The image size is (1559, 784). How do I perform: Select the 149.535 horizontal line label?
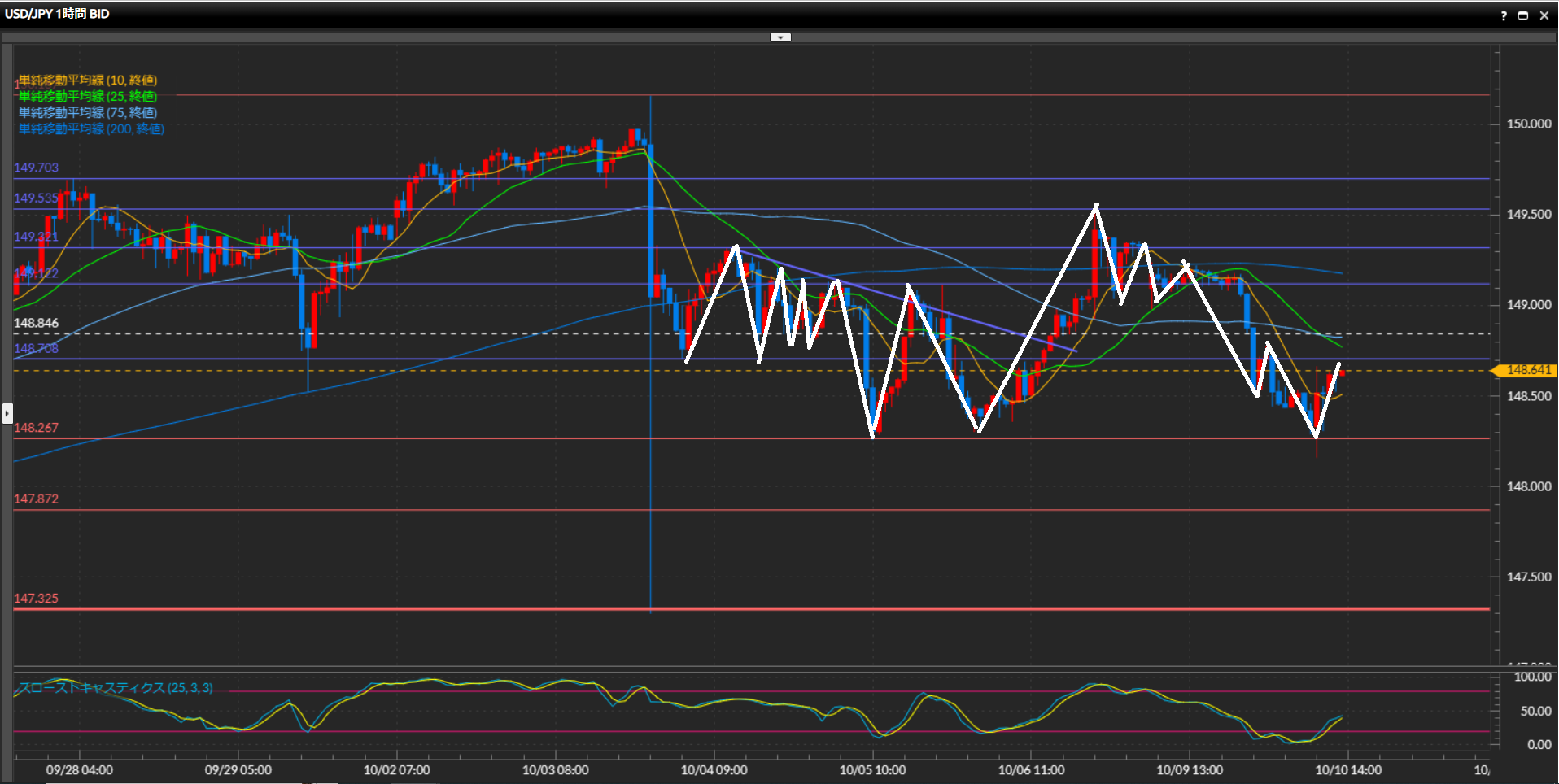36,198
